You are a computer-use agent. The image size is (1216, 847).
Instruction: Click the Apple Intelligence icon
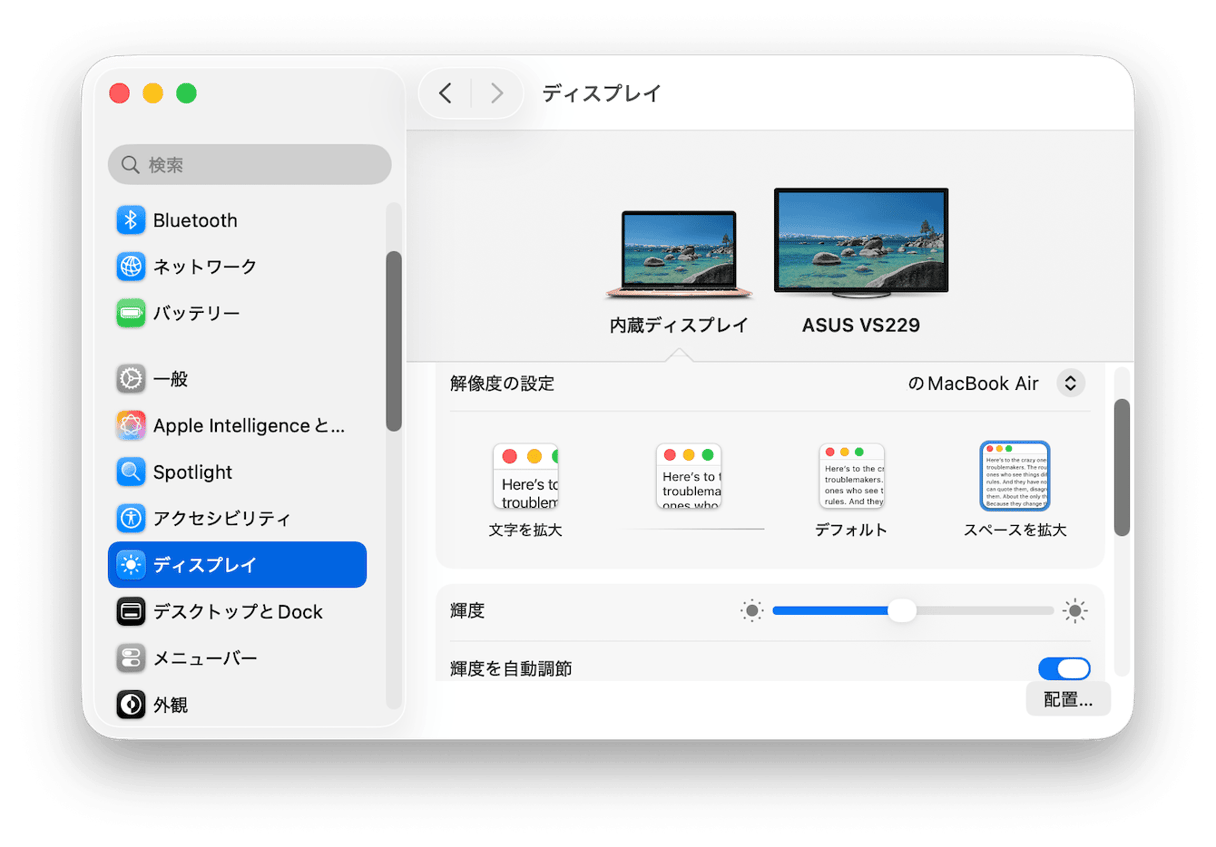pyautogui.click(x=131, y=425)
